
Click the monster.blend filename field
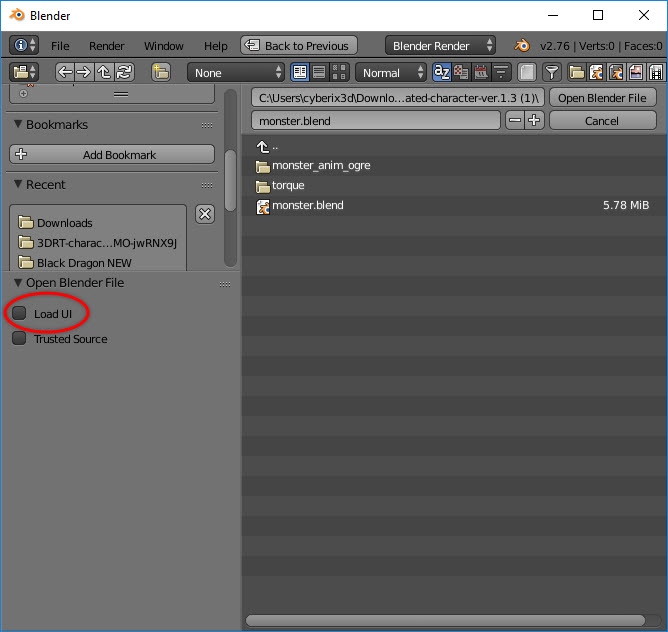pos(376,121)
